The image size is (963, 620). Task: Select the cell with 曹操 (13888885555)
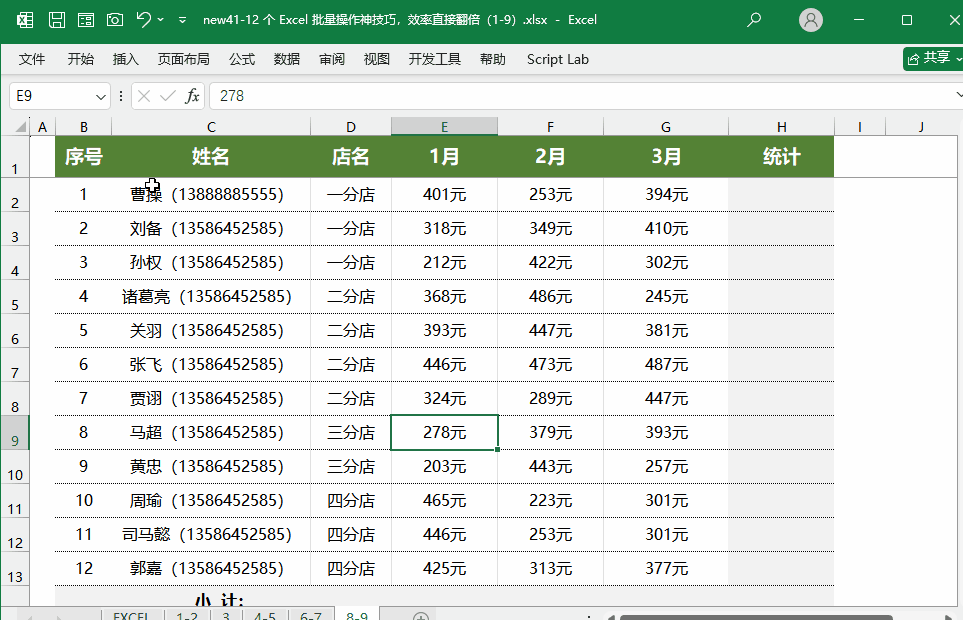[x=211, y=195]
